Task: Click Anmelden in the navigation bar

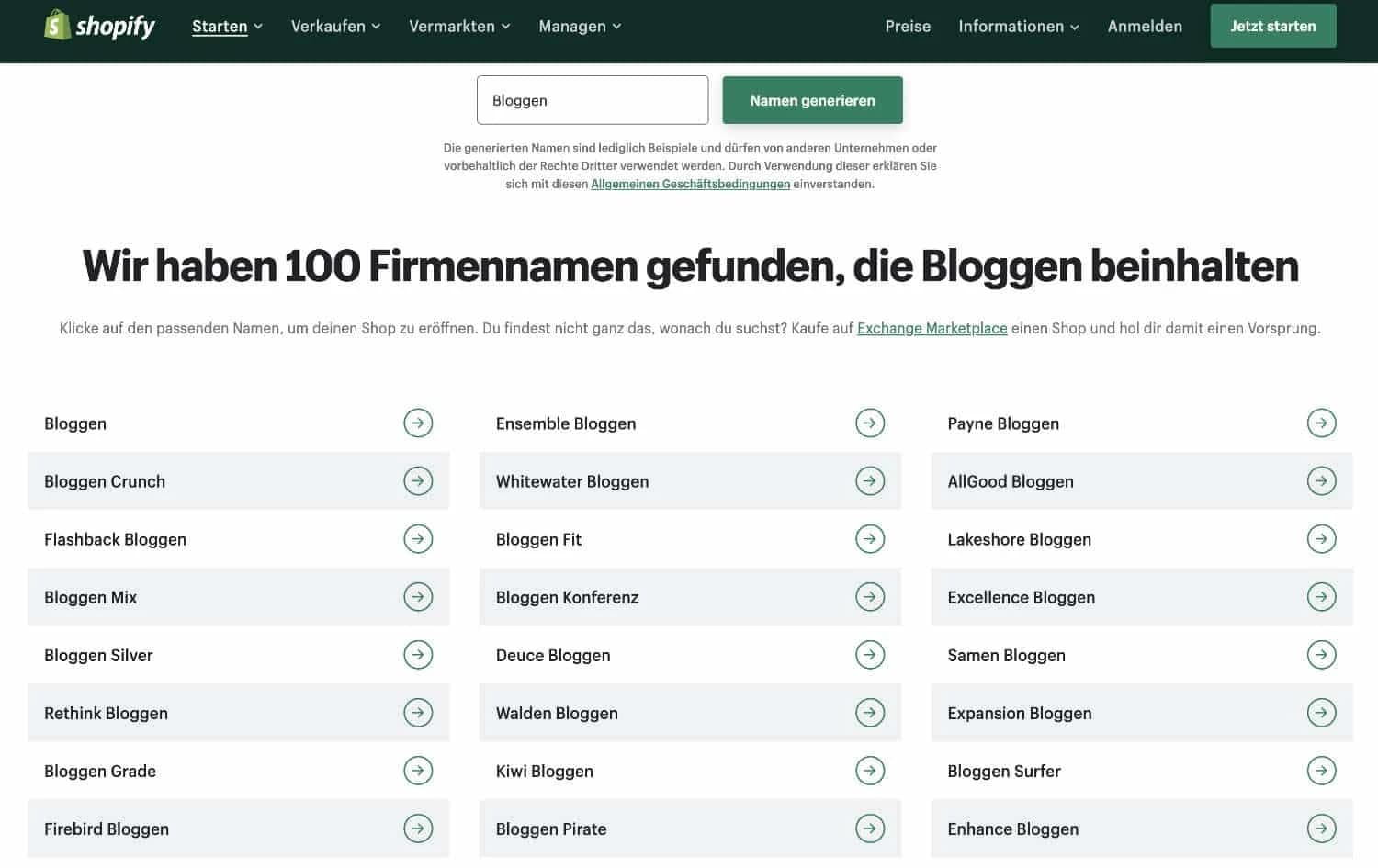Action: pyautogui.click(x=1145, y=26)
